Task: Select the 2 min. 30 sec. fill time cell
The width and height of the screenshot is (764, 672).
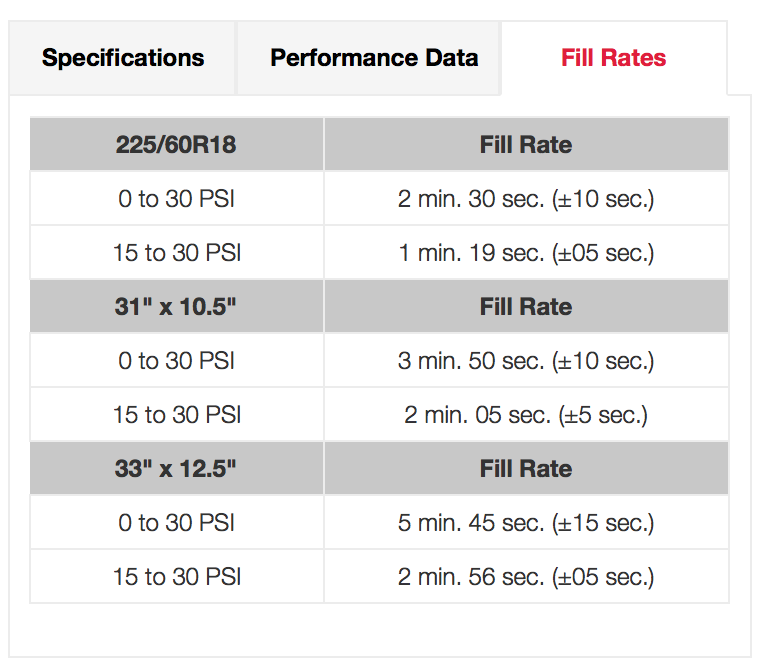Action: (x=526, y=199)
